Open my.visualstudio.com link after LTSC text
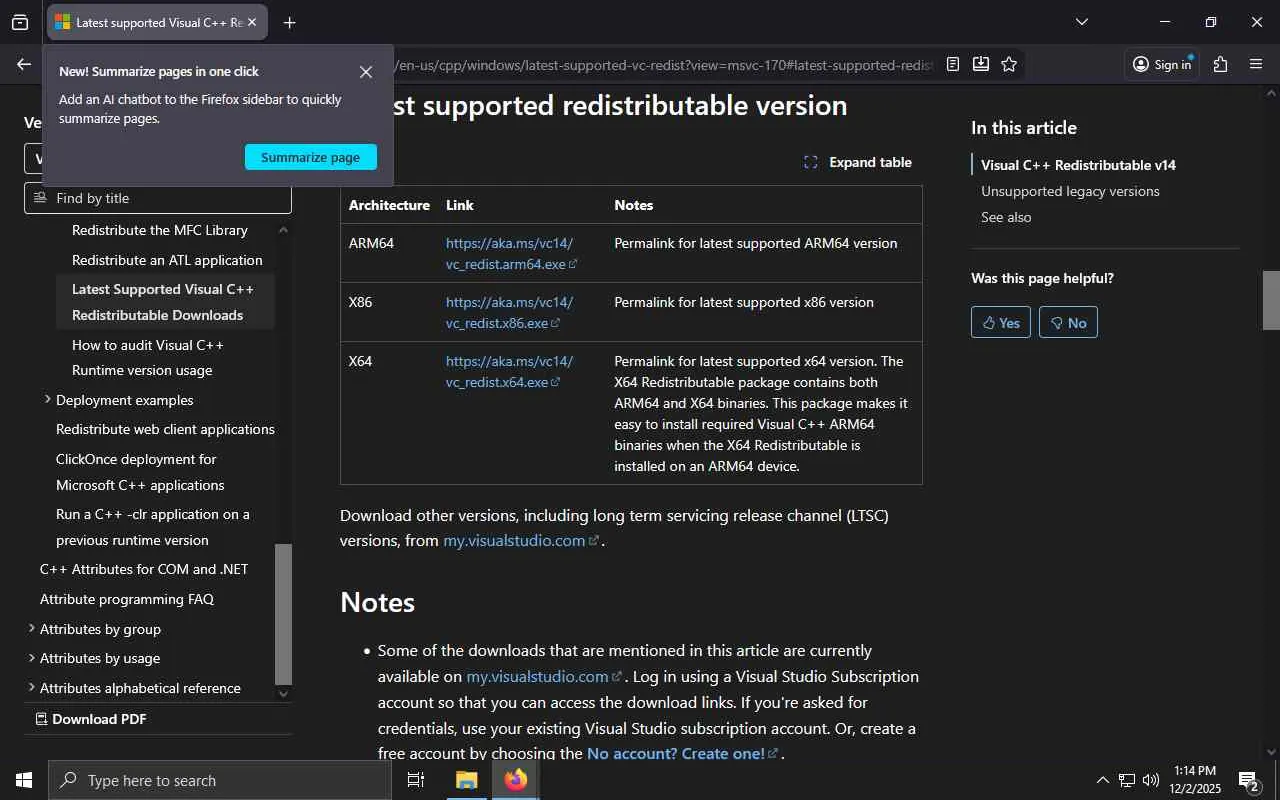 521,540
